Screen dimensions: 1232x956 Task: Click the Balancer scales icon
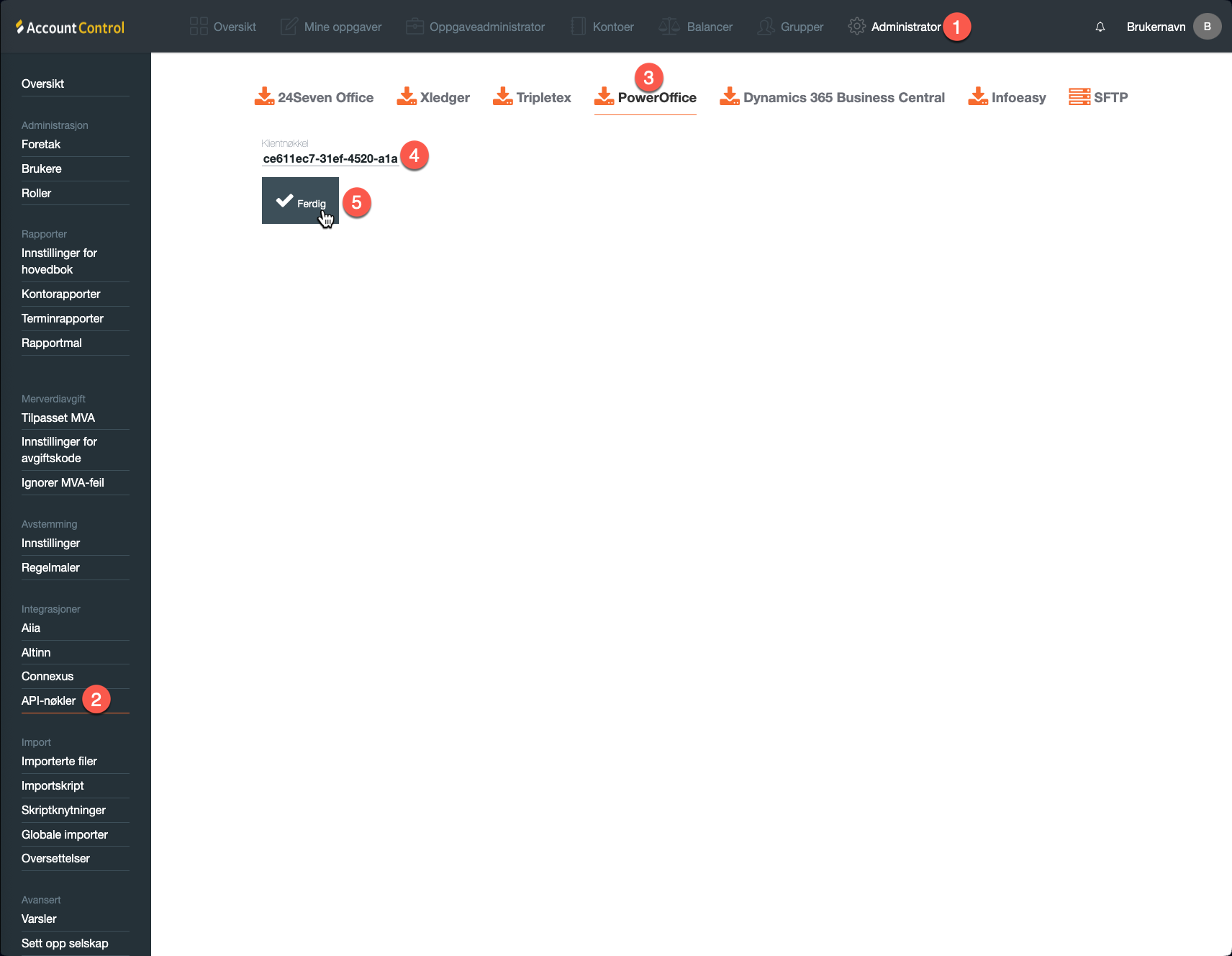tap(669, 27)
